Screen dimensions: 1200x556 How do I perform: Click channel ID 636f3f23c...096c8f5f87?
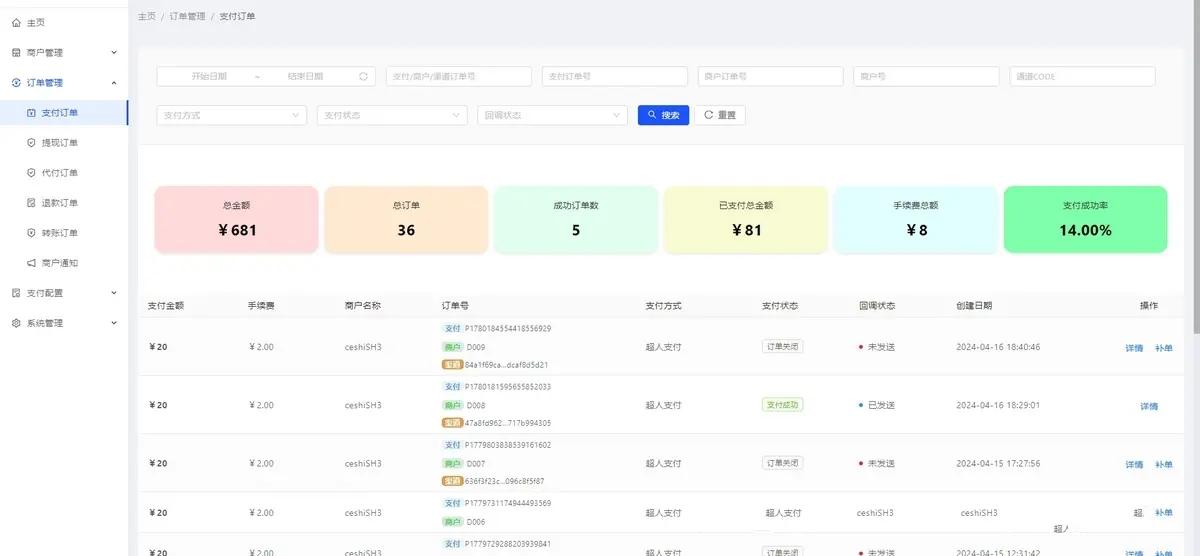(x=505, y=481)
